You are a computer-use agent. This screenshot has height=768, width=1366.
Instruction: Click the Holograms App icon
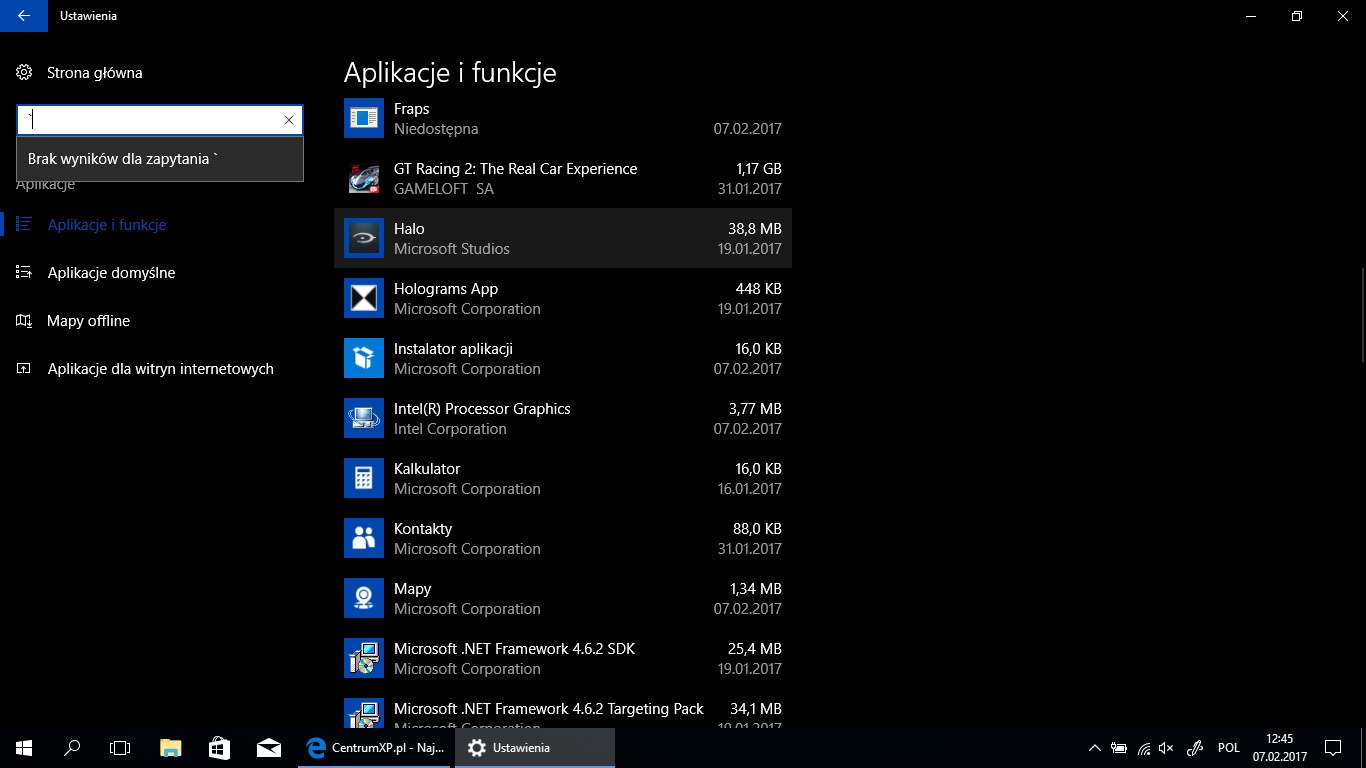coord(364,298)
